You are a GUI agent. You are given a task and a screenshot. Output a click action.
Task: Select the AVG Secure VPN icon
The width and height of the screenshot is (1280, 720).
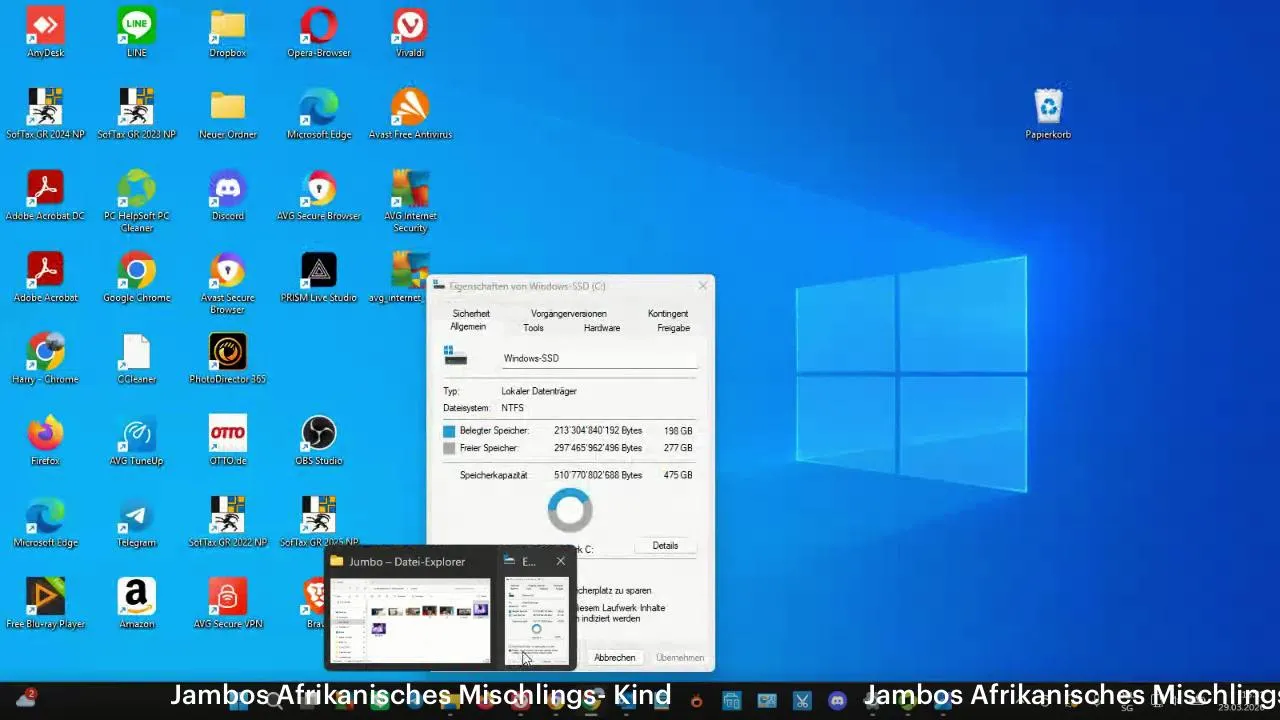click(x=228, y=603)
